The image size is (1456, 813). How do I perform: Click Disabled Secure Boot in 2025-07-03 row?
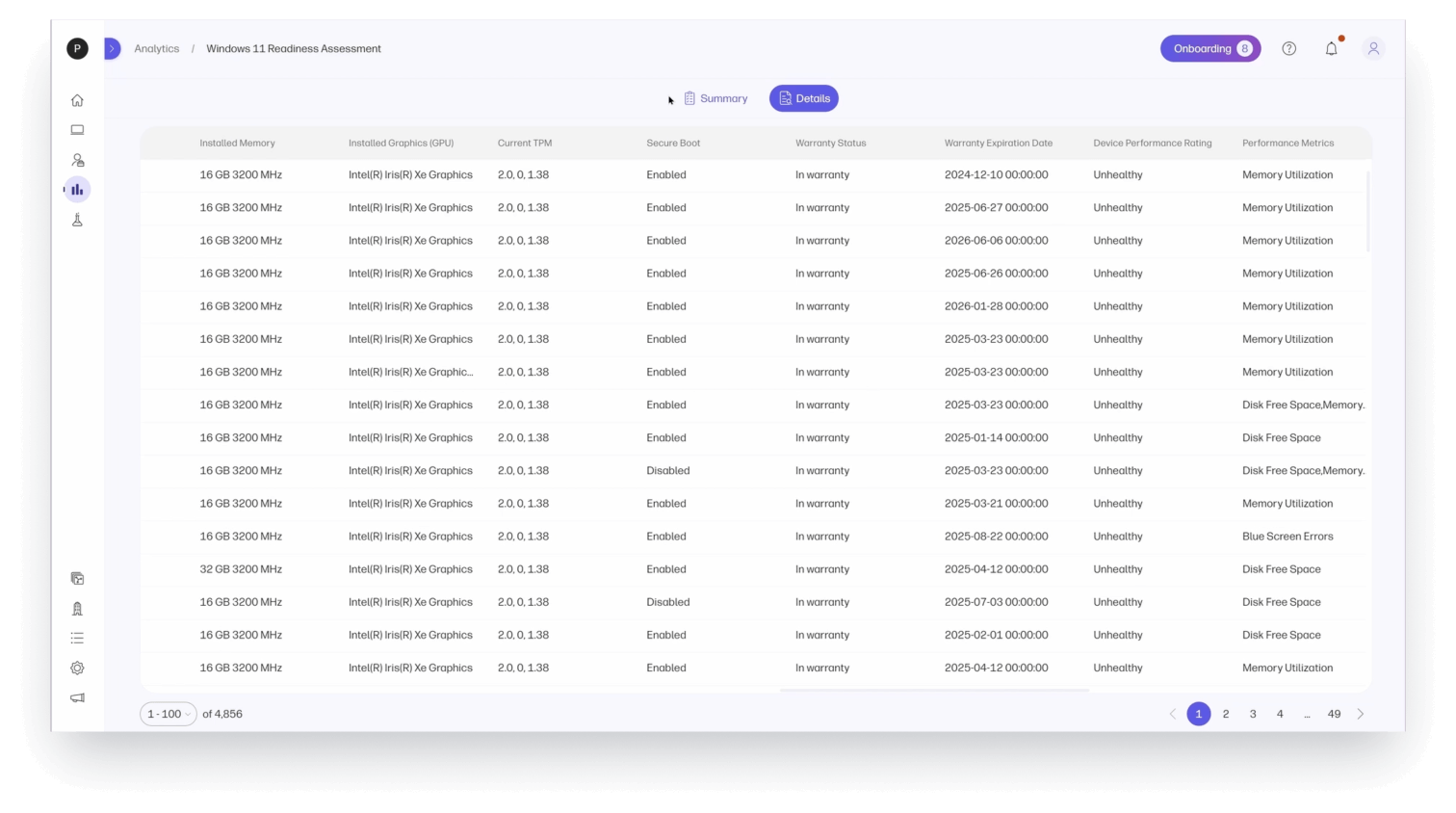coord(668,602)
